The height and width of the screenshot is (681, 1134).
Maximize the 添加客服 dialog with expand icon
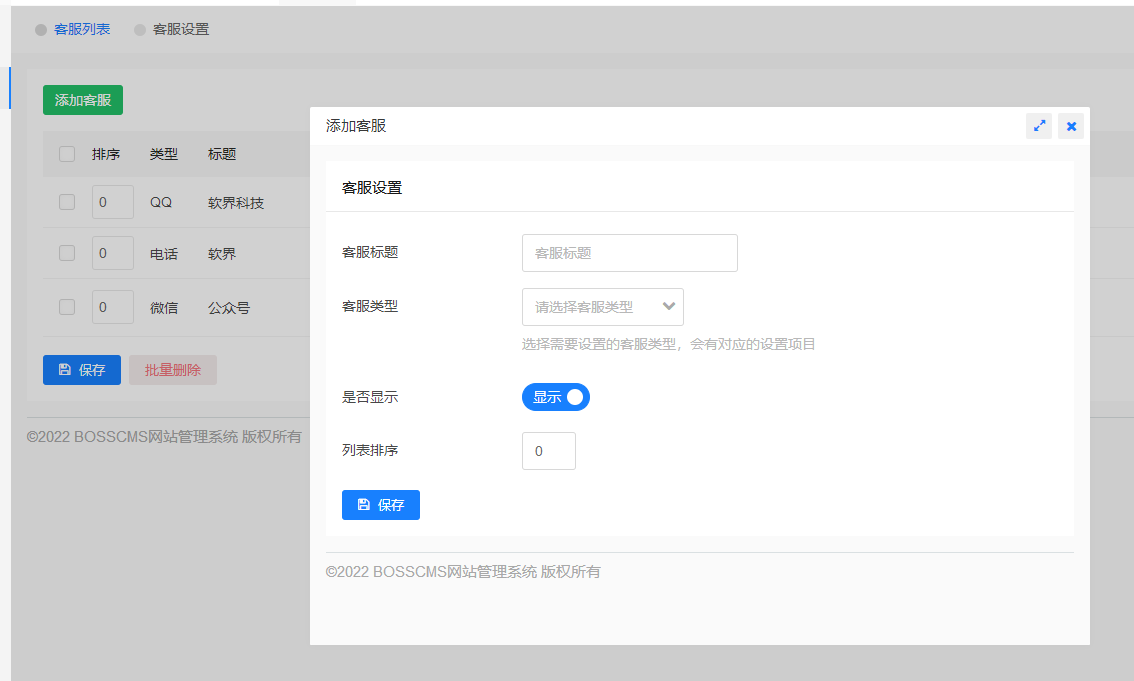1039,126
